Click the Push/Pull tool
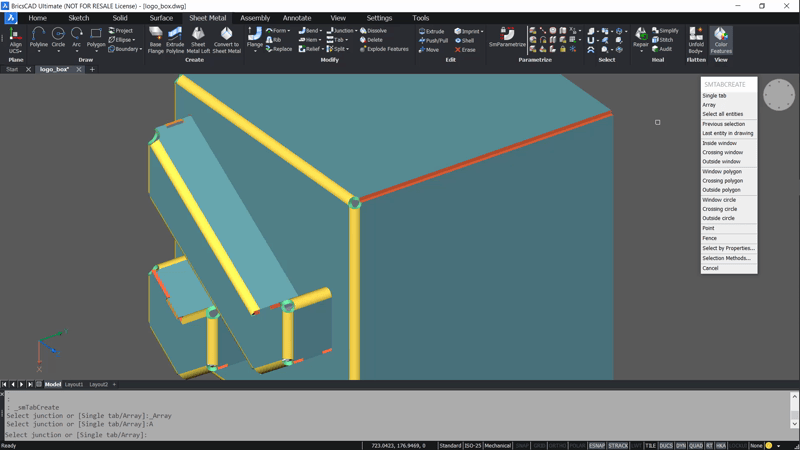Screen dimensions: 800x450 [433, 40]
